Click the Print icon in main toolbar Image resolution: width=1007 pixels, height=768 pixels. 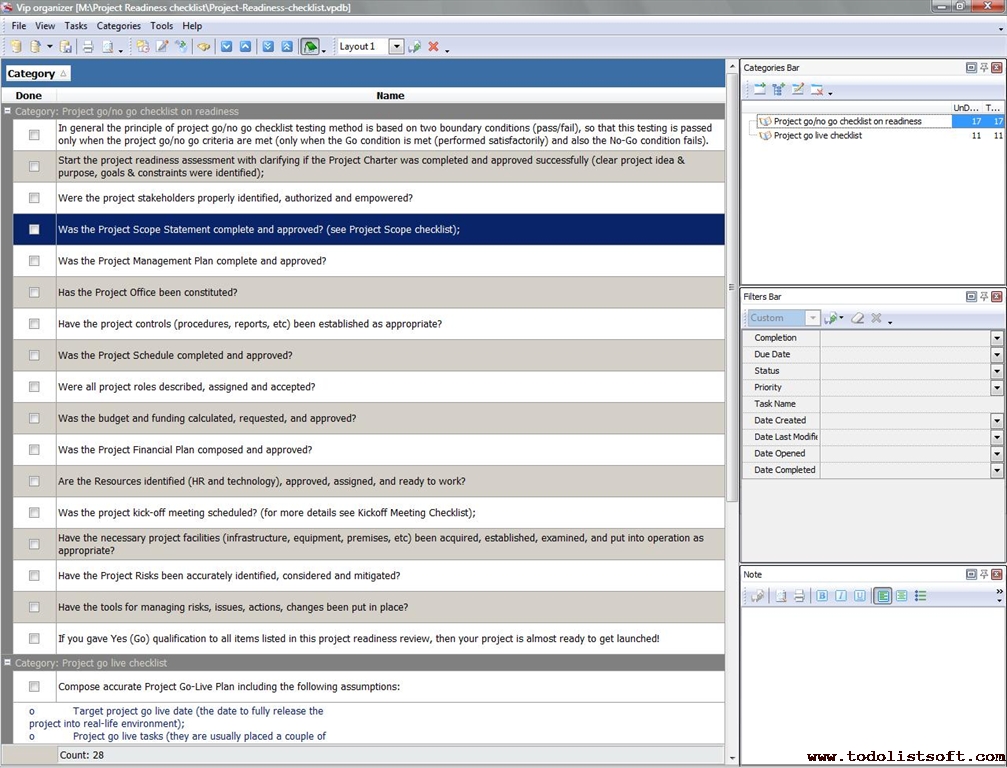tap(87, 47)
